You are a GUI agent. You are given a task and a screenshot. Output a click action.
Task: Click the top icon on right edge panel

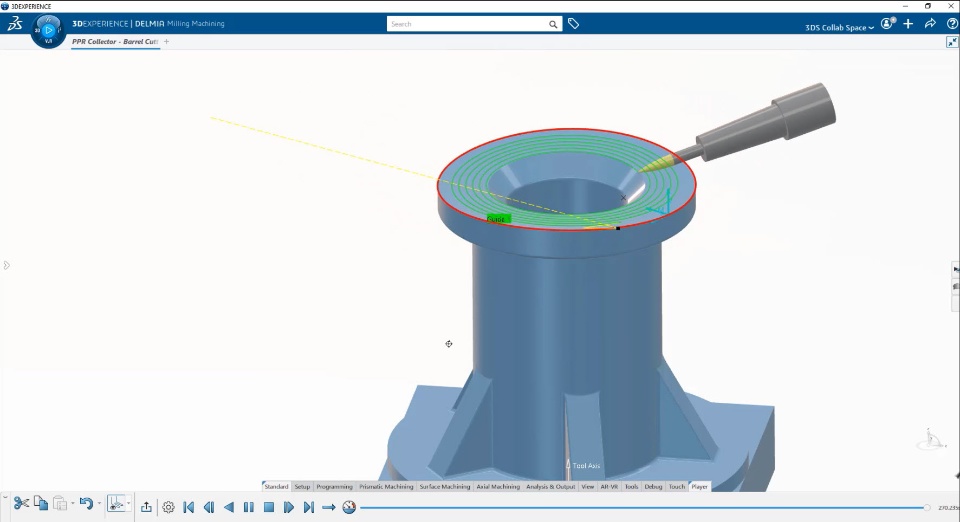click(956, 269)
